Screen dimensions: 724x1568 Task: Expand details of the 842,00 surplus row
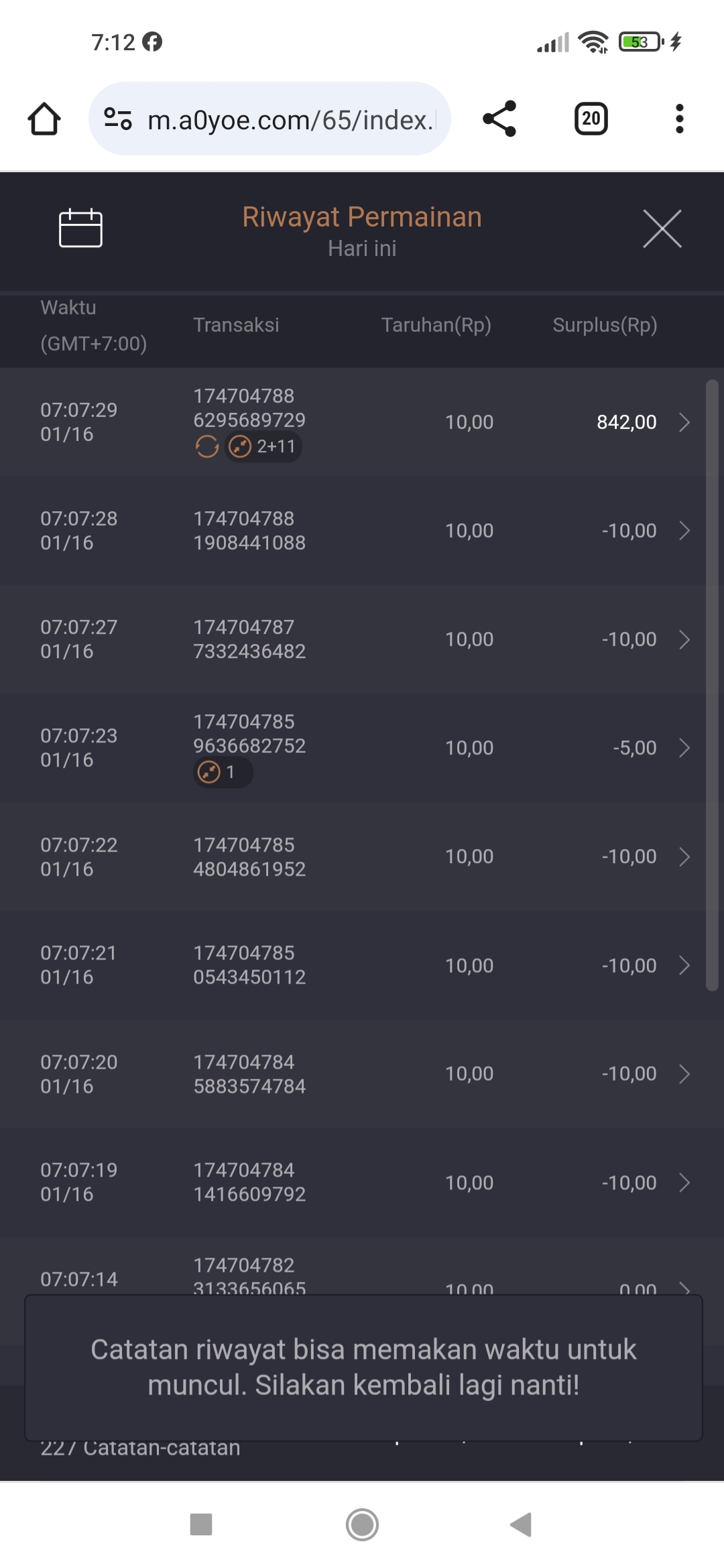coord(684,422)
